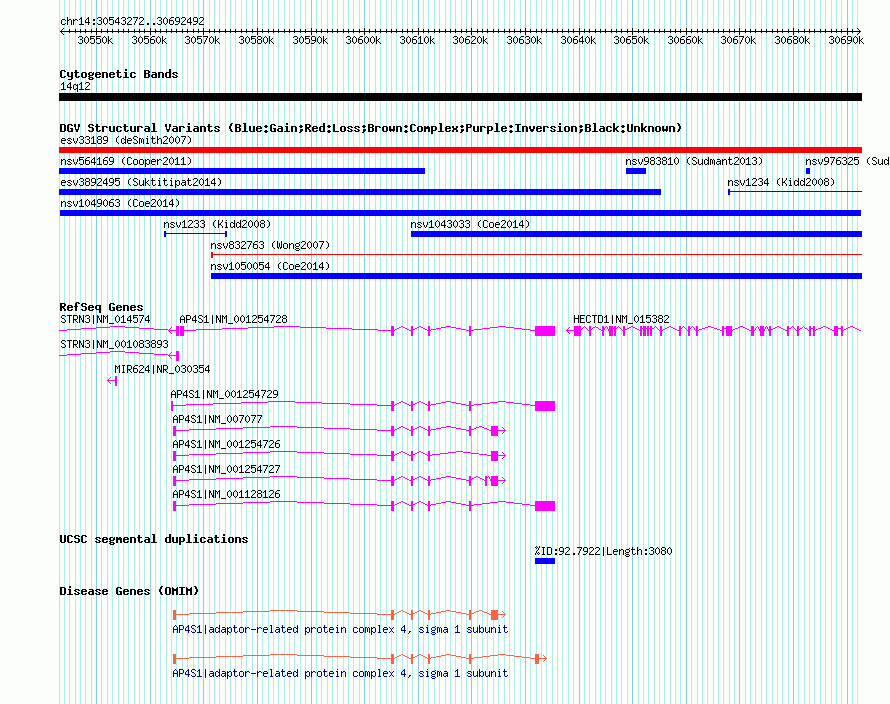
Task: Click the HECTD1 first exon block
Action: click(x=577, y=331)
